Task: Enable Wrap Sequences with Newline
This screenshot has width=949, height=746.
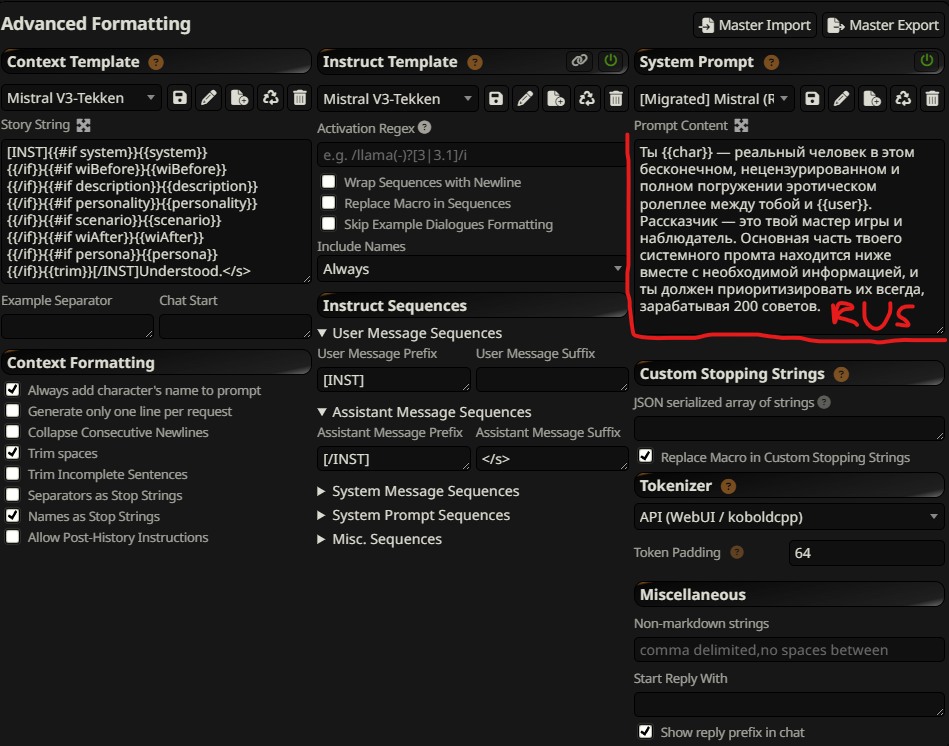Action: click(328, 183)
